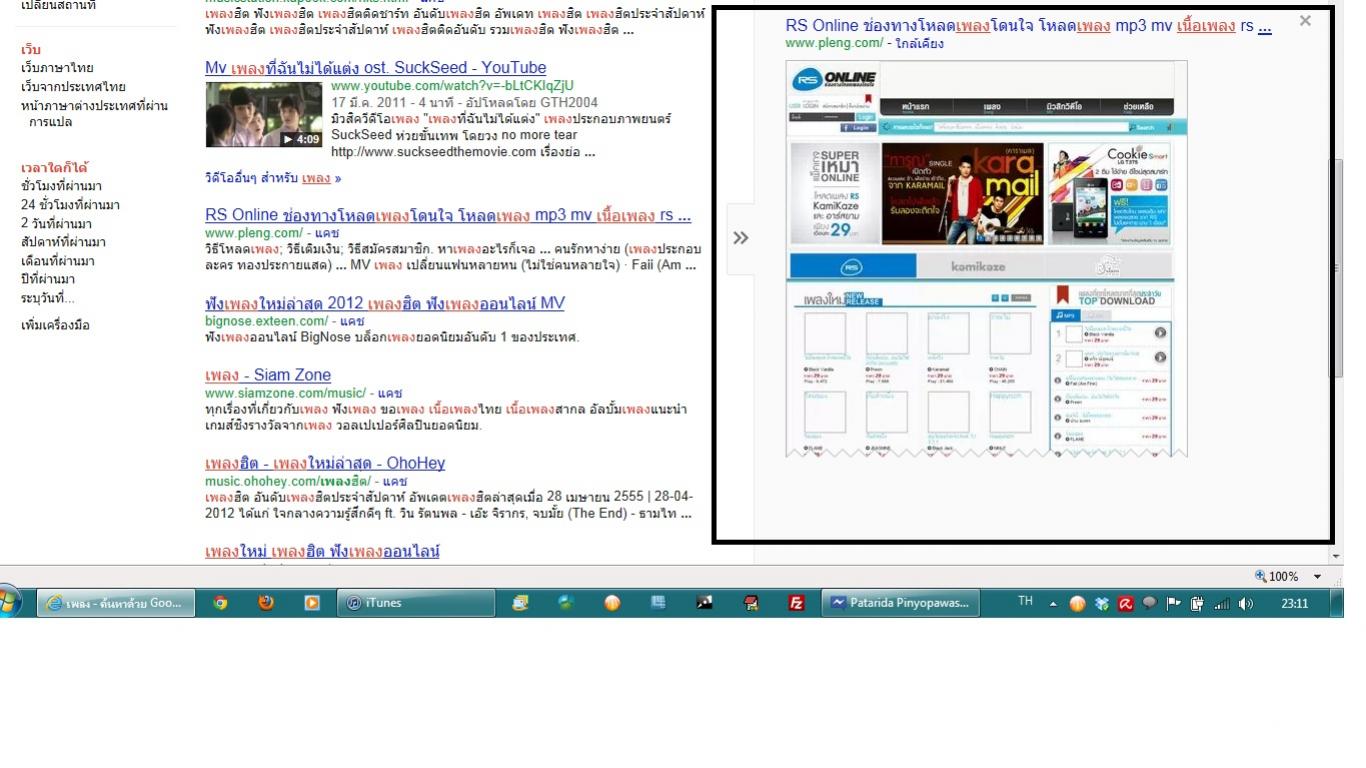This screenshot has width=1366, height=768.
Task: Open RS Online result link in results list
Action: click(448, 215)
